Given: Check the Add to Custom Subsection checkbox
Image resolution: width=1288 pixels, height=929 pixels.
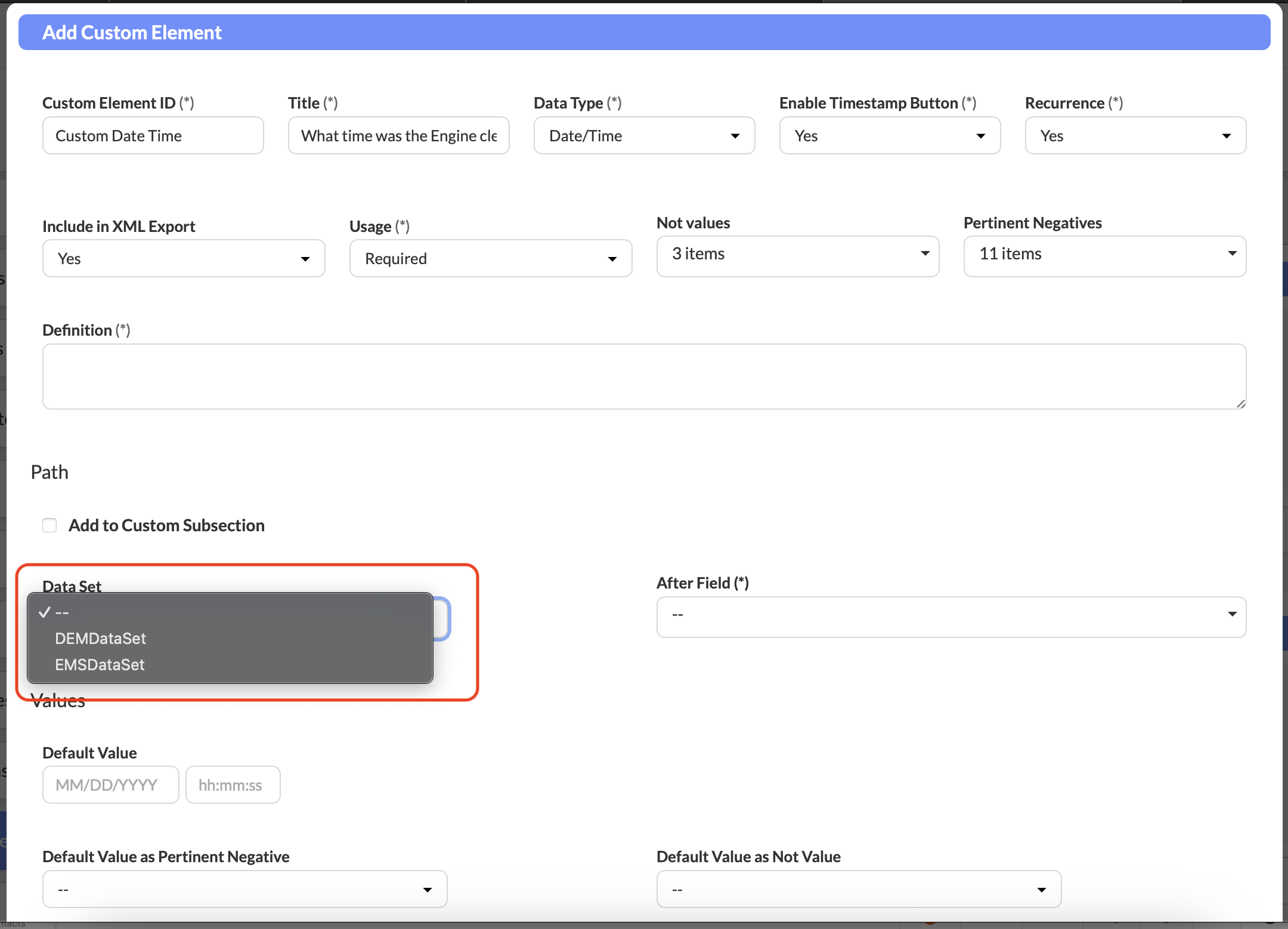Looking at the screenshot, I should 49,525.
